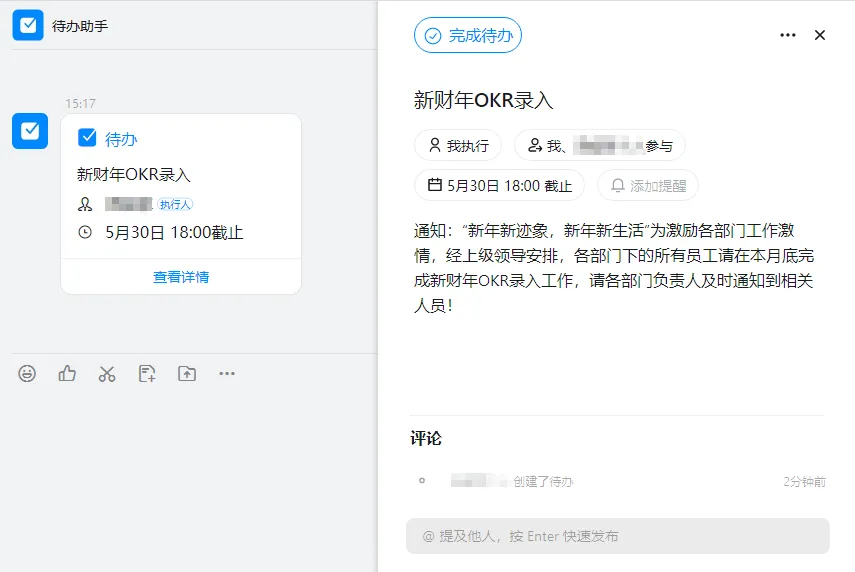Click the blue checkbox icon on 待办 card
Image resolution: width=855 pixels, height=572 pixels.
tap(87, 138)
